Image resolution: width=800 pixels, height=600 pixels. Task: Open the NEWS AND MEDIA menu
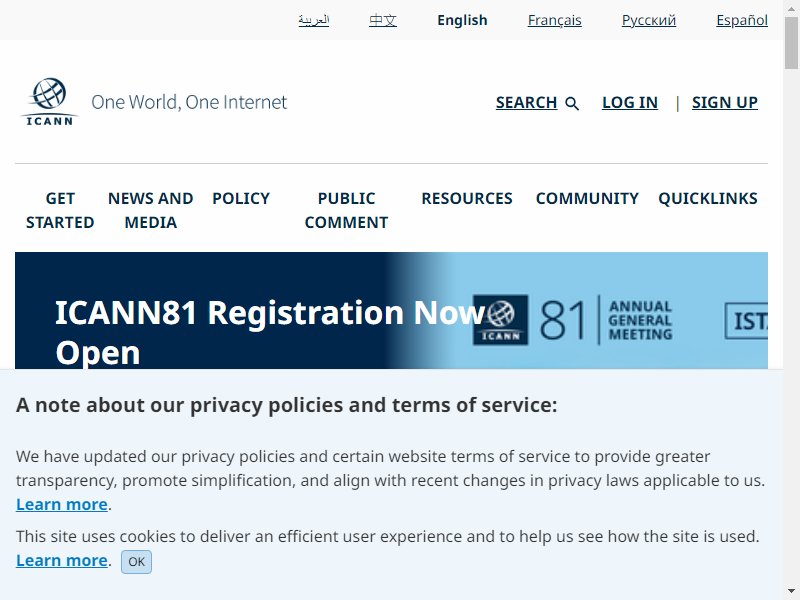[151, 210]
